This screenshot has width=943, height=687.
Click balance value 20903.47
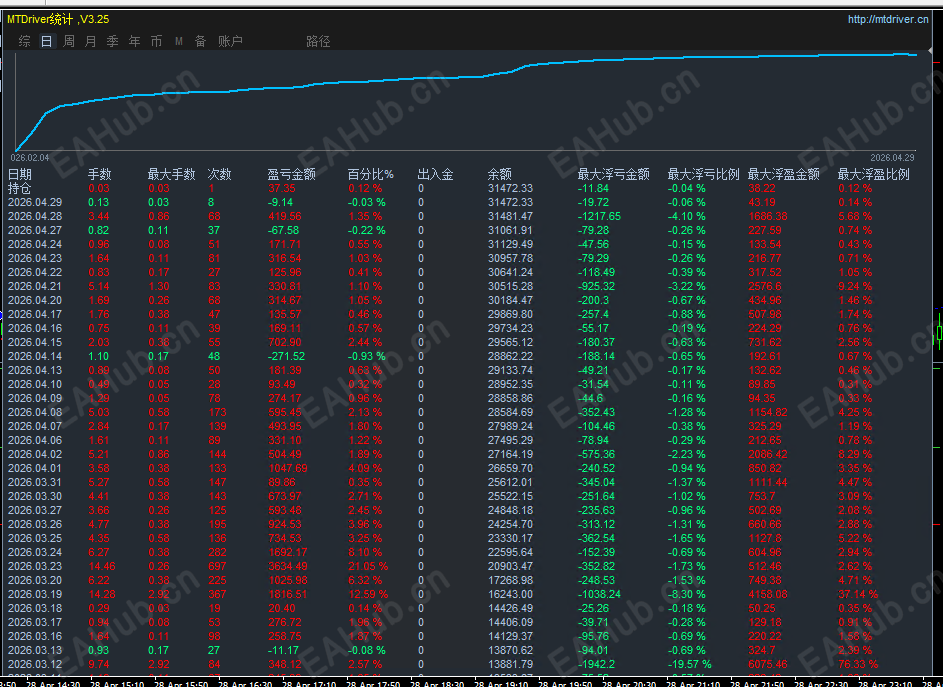(x=510, y=566)
